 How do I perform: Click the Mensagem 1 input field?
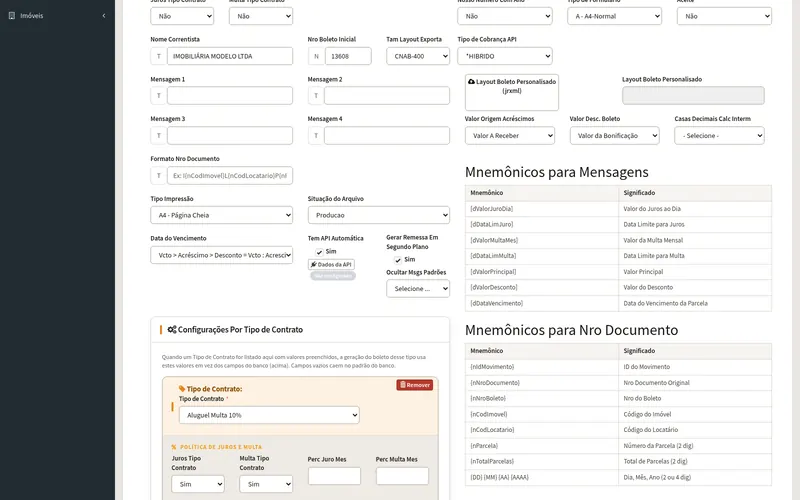pos(230,95)
